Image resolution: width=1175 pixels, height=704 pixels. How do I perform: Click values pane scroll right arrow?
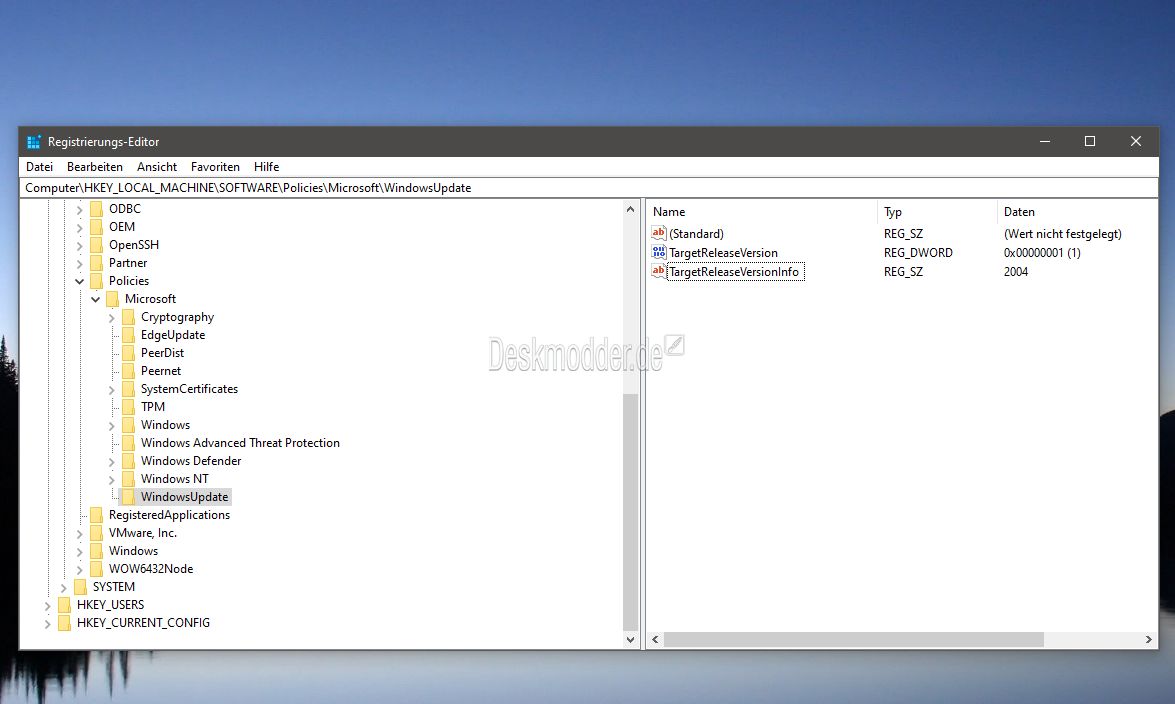(x=1148, y=640)
